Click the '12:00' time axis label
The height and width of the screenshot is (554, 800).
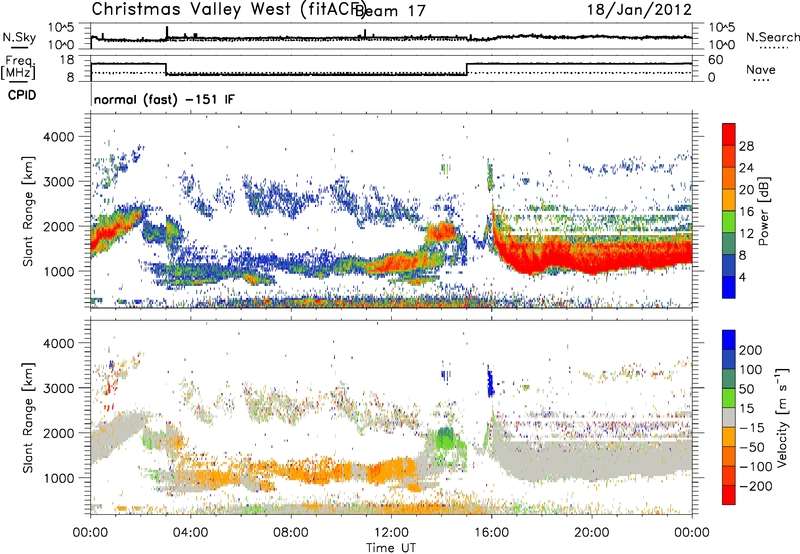391,533
